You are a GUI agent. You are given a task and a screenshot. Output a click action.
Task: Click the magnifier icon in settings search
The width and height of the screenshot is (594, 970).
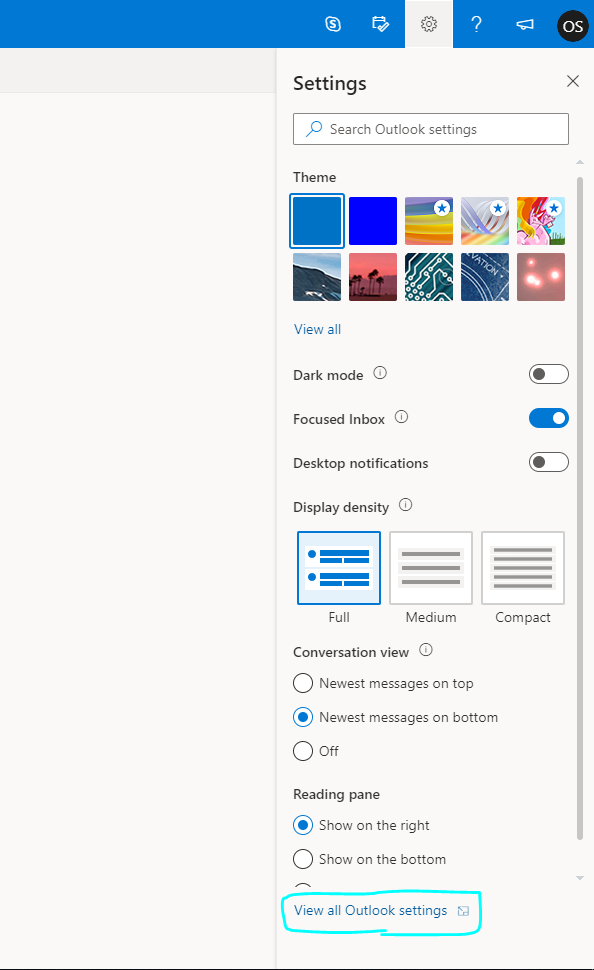pos(314,129)
